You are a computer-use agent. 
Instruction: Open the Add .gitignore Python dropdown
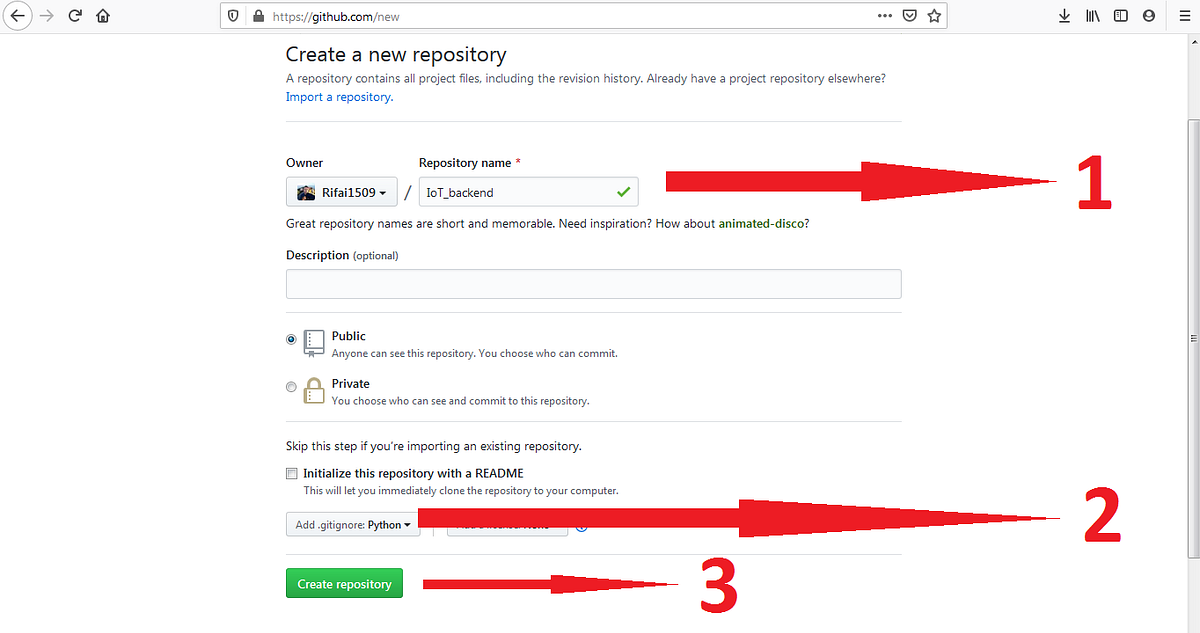point(352,524)
